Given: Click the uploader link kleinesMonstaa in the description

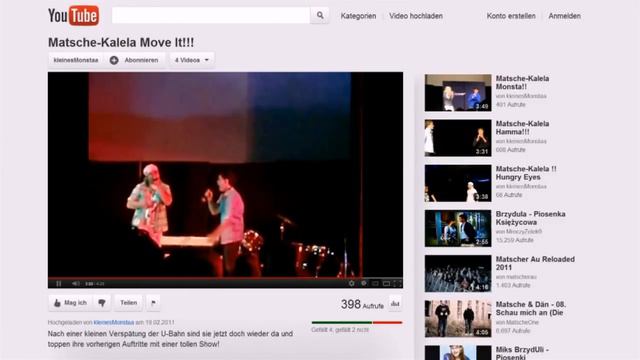Looking at the screenshot, I should coord(113,322).
